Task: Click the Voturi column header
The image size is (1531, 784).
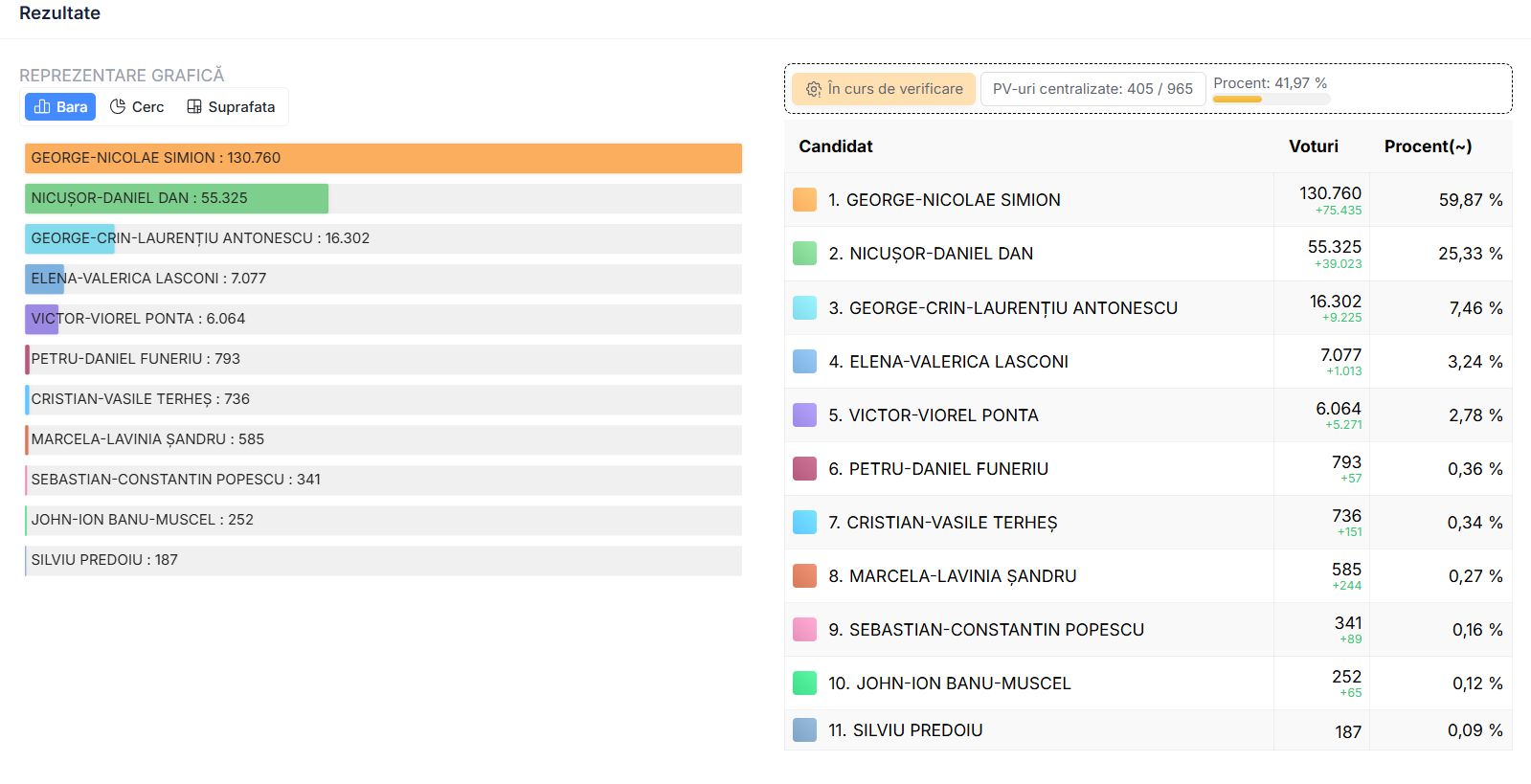Action: 1313,146
